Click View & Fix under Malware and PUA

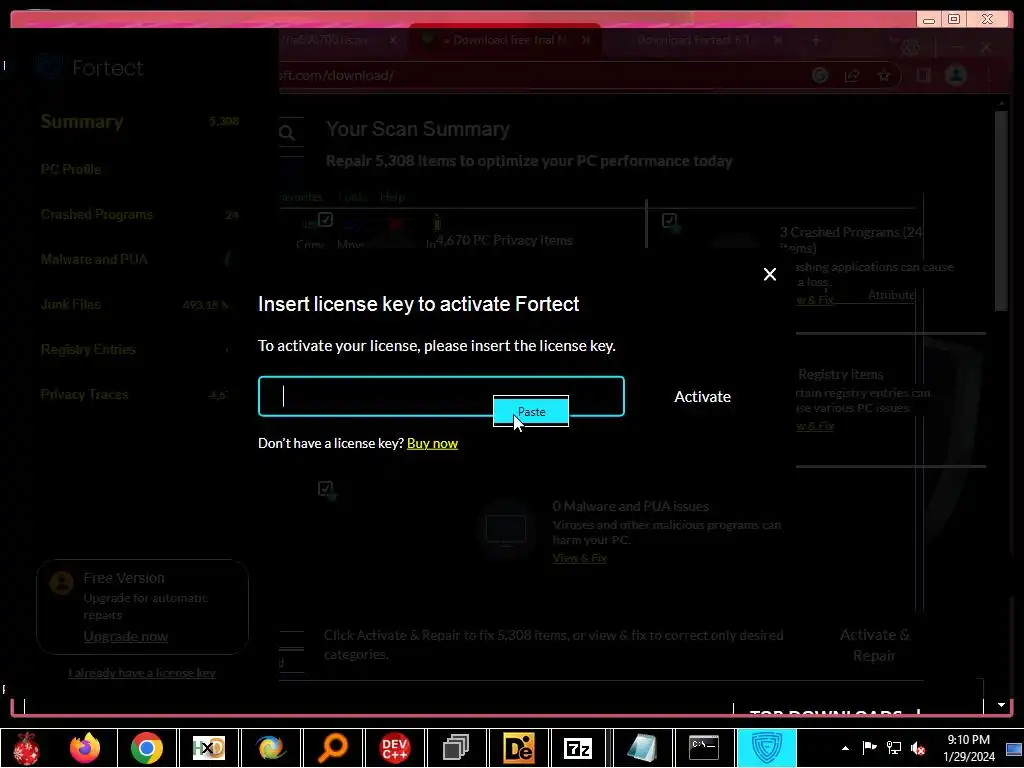(x=580, y=558)
